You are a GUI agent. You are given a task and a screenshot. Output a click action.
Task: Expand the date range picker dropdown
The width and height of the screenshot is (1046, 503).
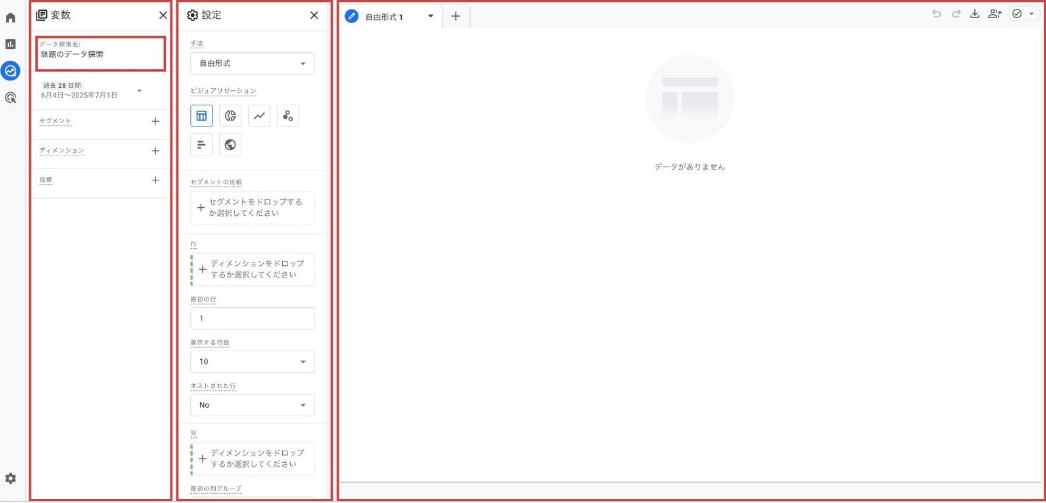139,91
